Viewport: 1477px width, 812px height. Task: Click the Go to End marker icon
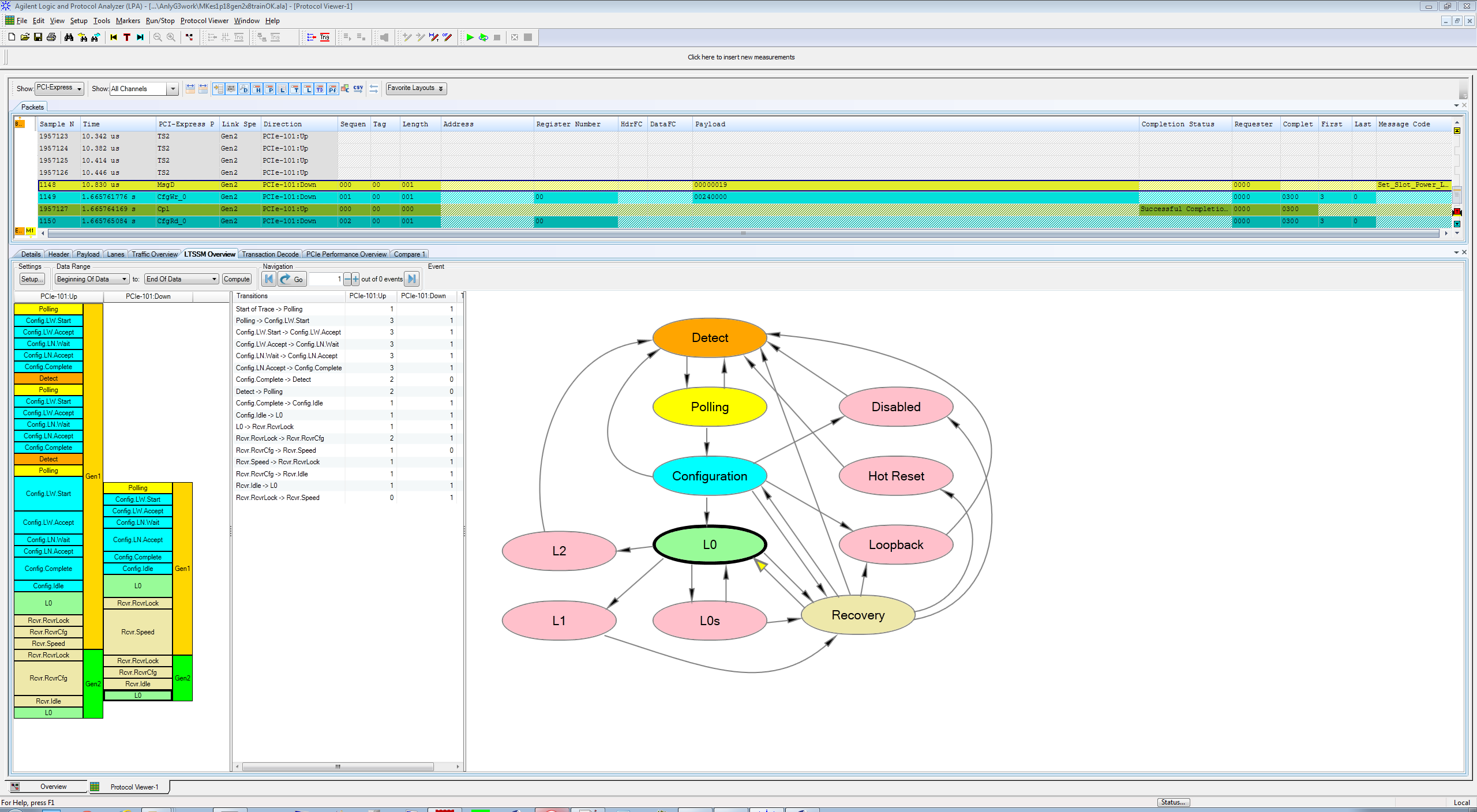pos(140,37)
